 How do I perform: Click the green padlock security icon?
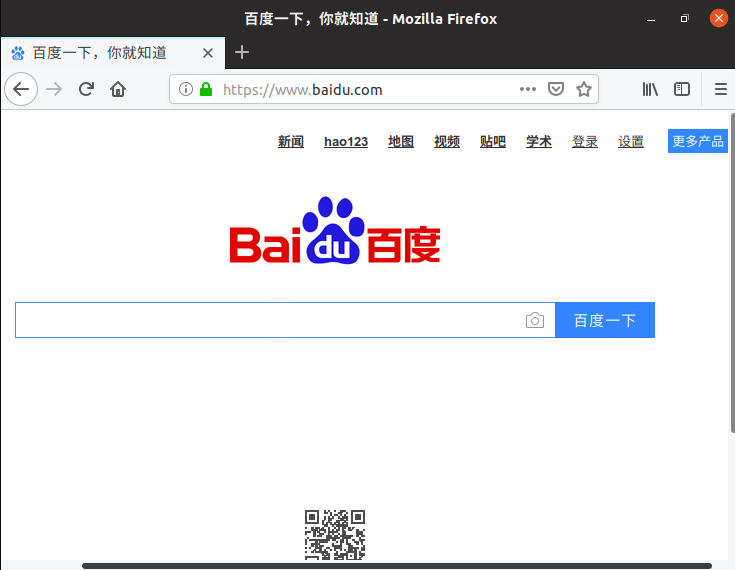tap(206, 89)
